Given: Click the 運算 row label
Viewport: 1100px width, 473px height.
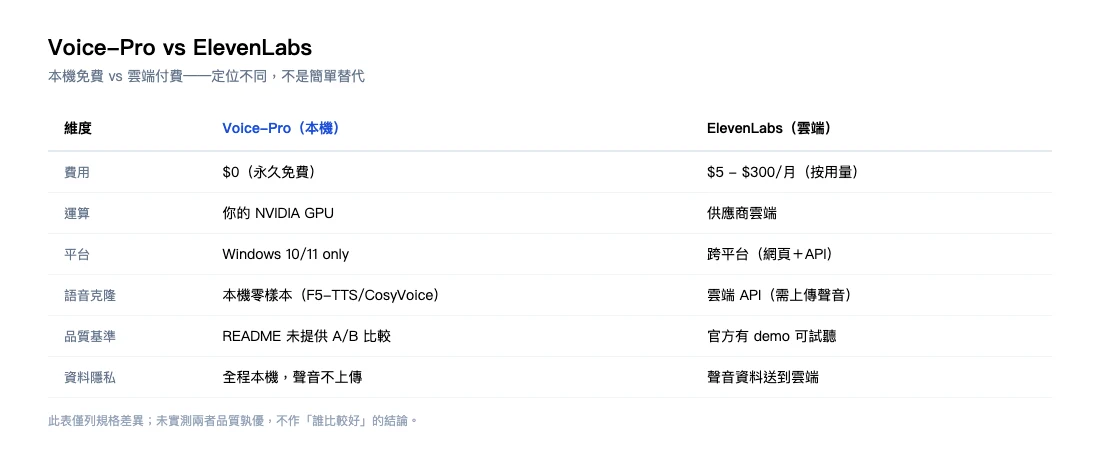Looking at the screenshot, I should coord(77,213).
